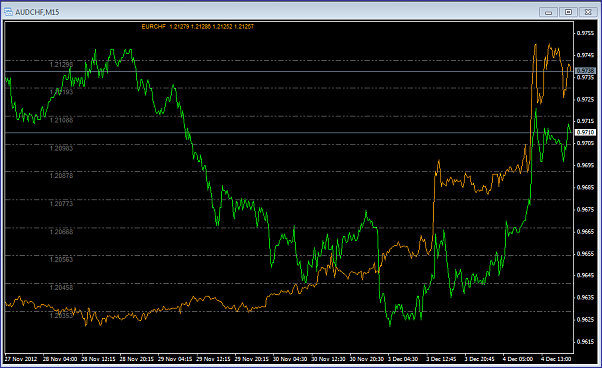Click the 0.9745 price scale label
The height and width of the screenshot is (368, 602).
click(x=585, y=55)
